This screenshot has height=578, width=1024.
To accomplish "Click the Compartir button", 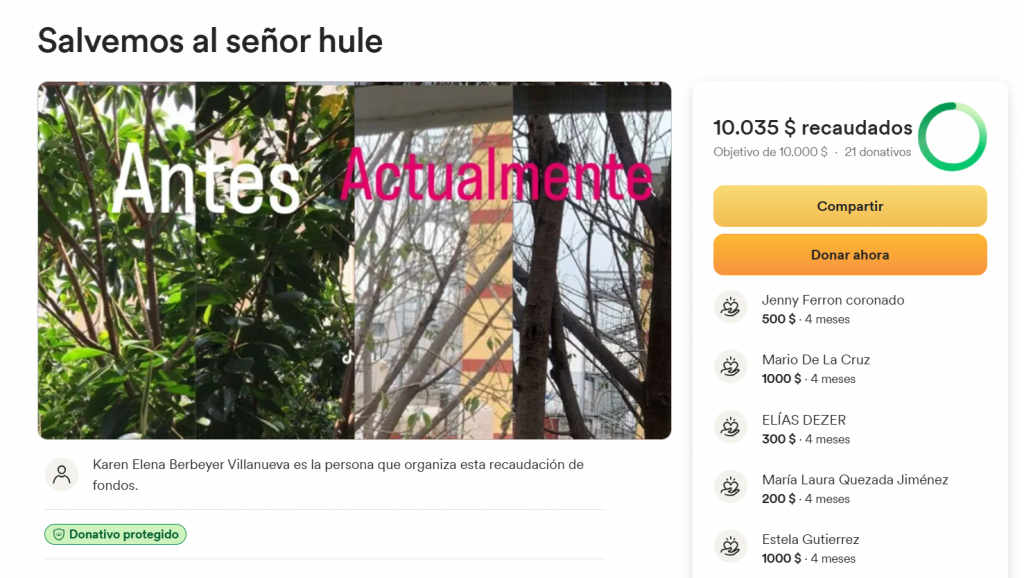I will 850,206.
